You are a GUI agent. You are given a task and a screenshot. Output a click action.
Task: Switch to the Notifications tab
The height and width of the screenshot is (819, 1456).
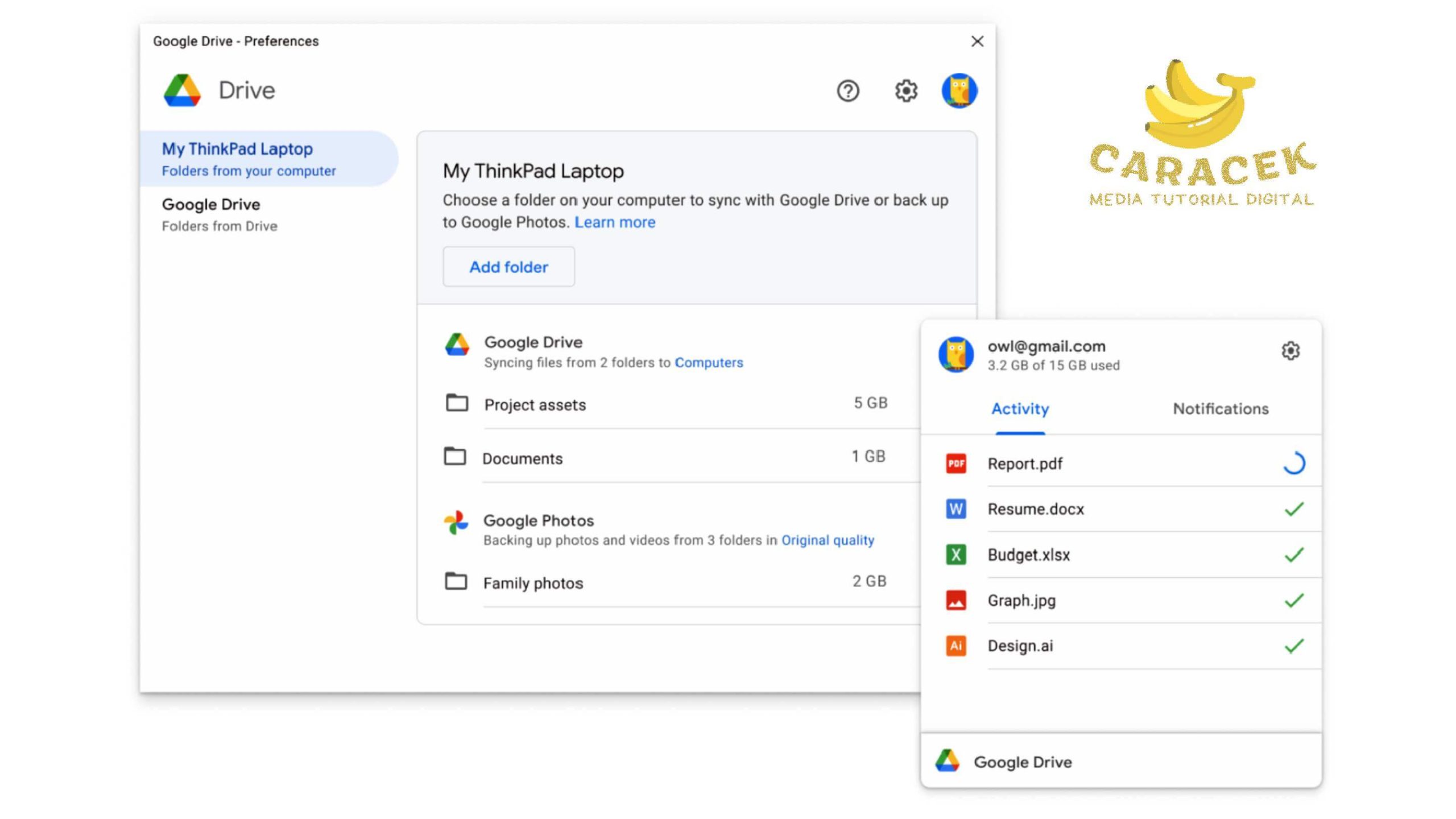pyautogui.click(x=1221, y=409)
